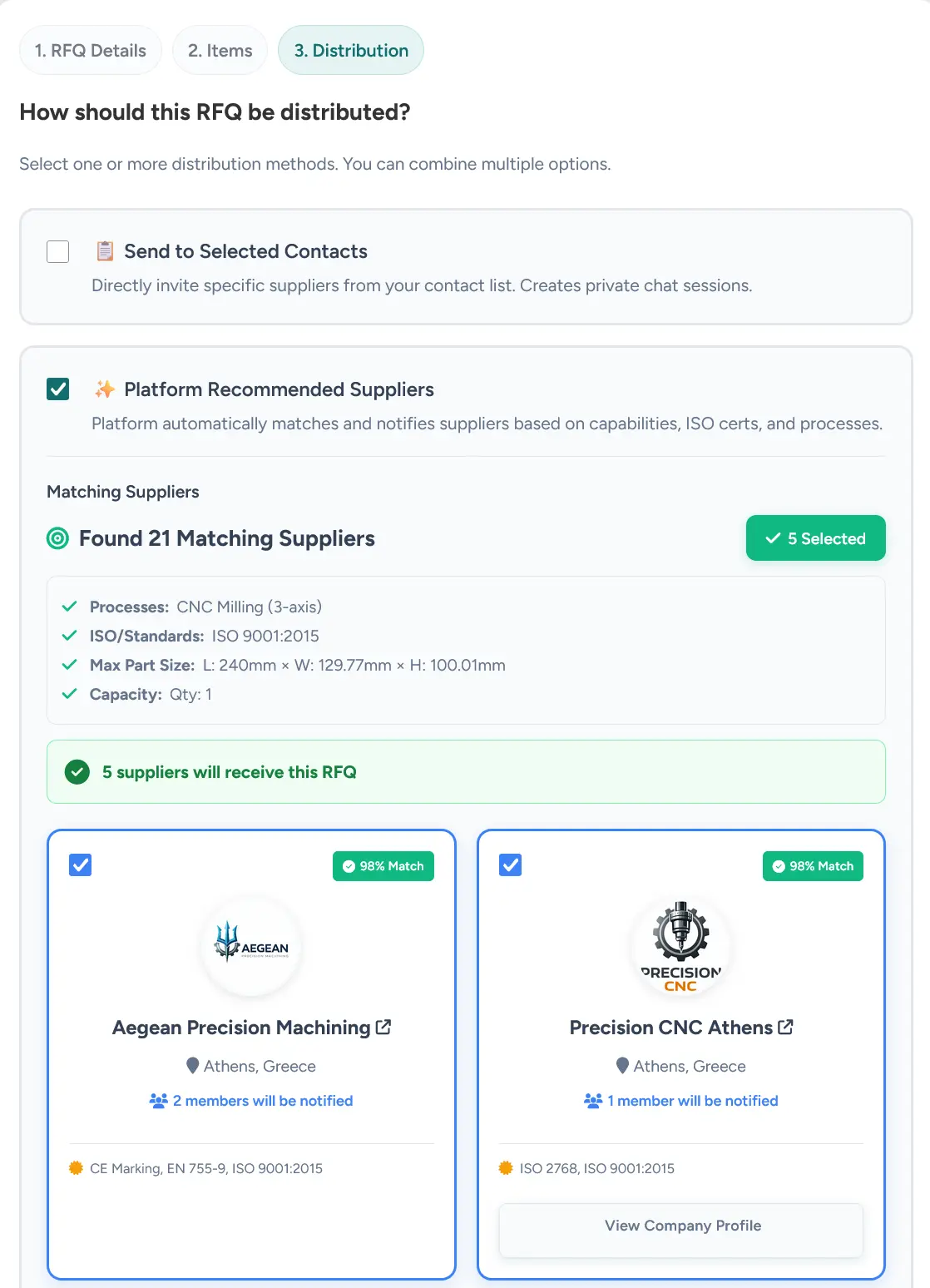Click the Precision CNC gear logo
Screen dimensions: 930x1288
pyautogui.click(x=681, y=946)
